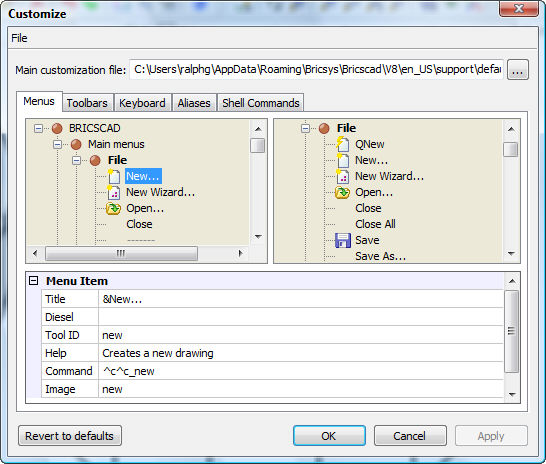
Task: Select QNew in right tree
Action: 369,144
